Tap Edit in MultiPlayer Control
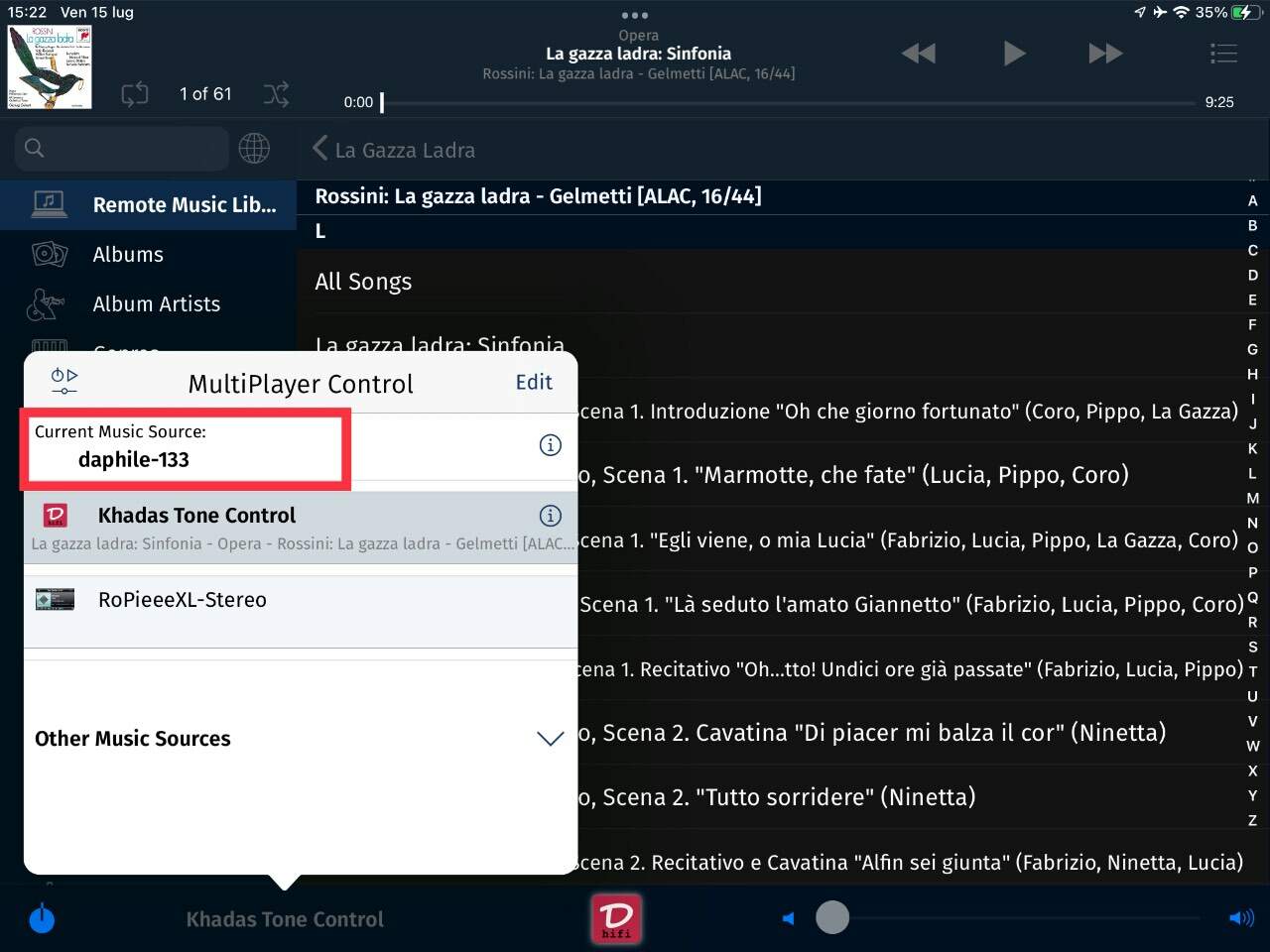1270x952 pixels. tap(534, 383)
